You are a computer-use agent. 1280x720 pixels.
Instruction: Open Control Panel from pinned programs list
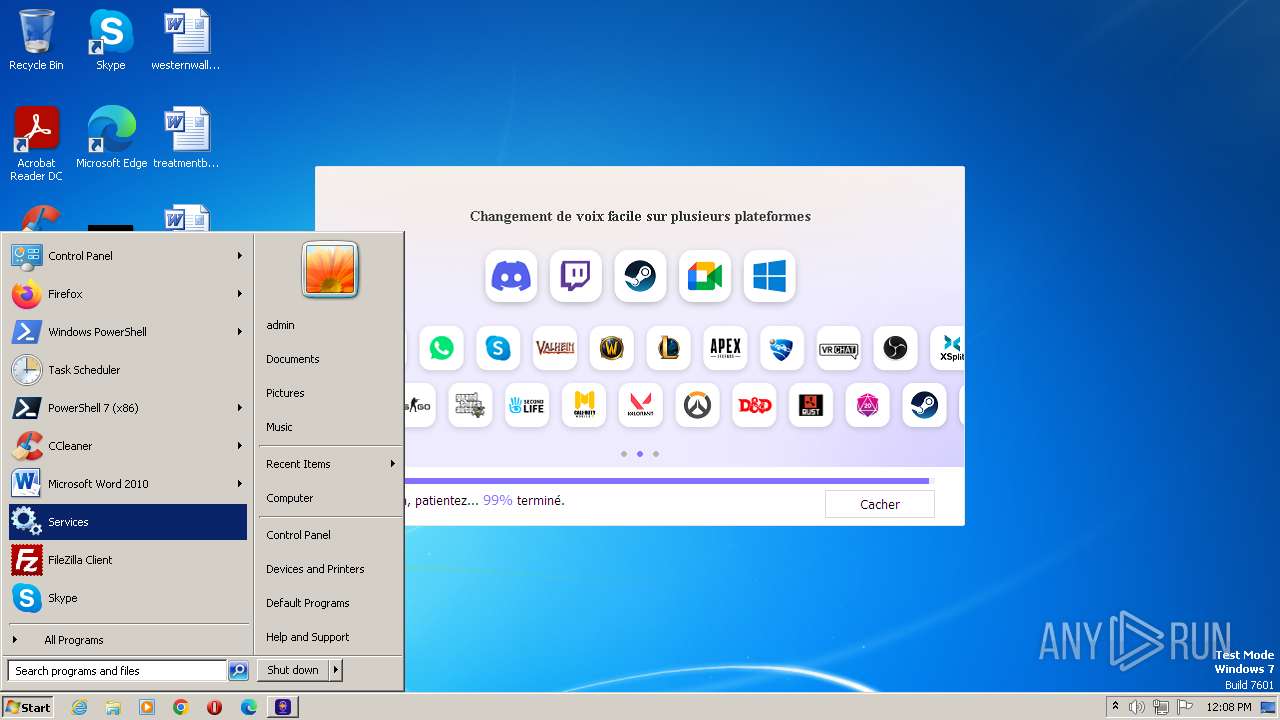tap(127, 256)
